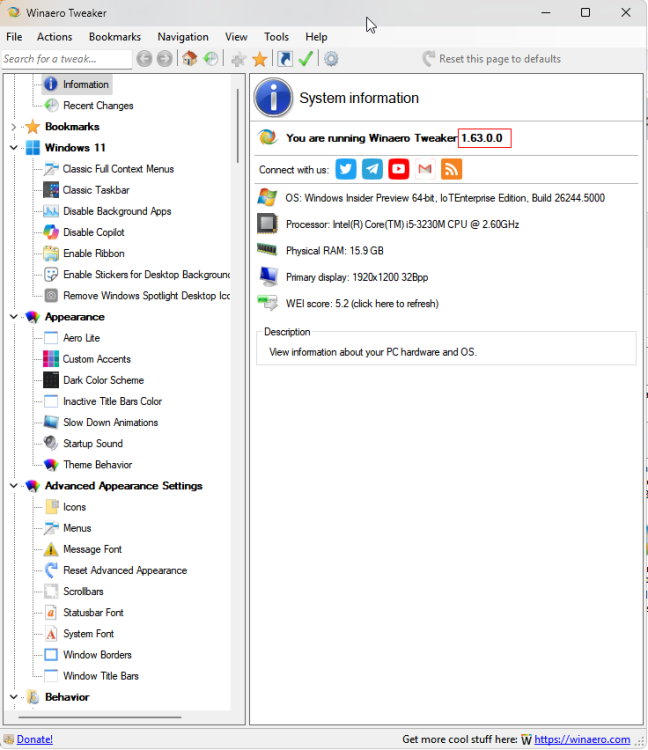648x750 pixels.
Task: Click the Message Font warning icon
Action: [x=51, y=549]
